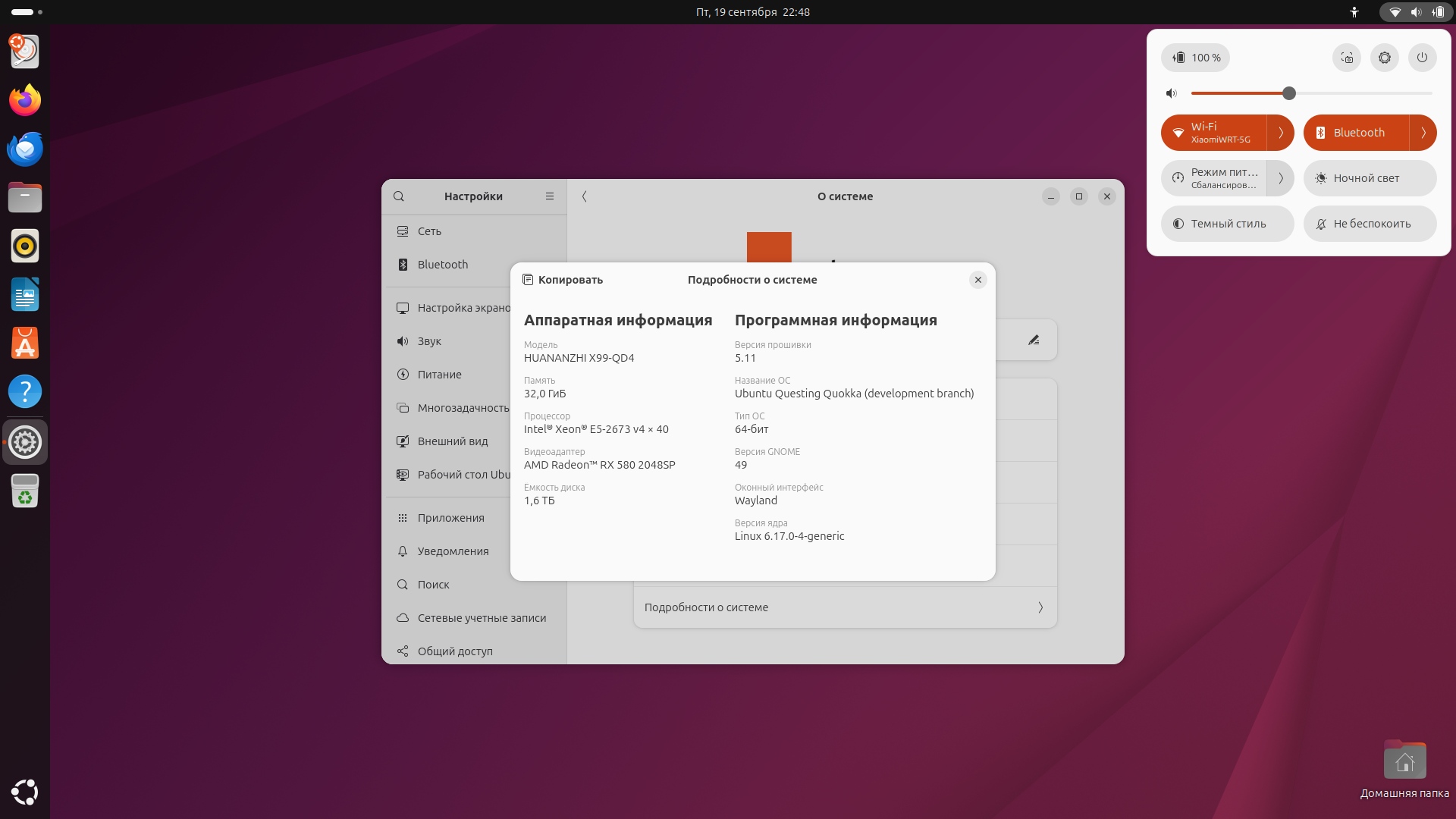Click the AMD Radeon RX 580 2048SP value
This screenshot has height=819, width=1456.
point(599,465)
